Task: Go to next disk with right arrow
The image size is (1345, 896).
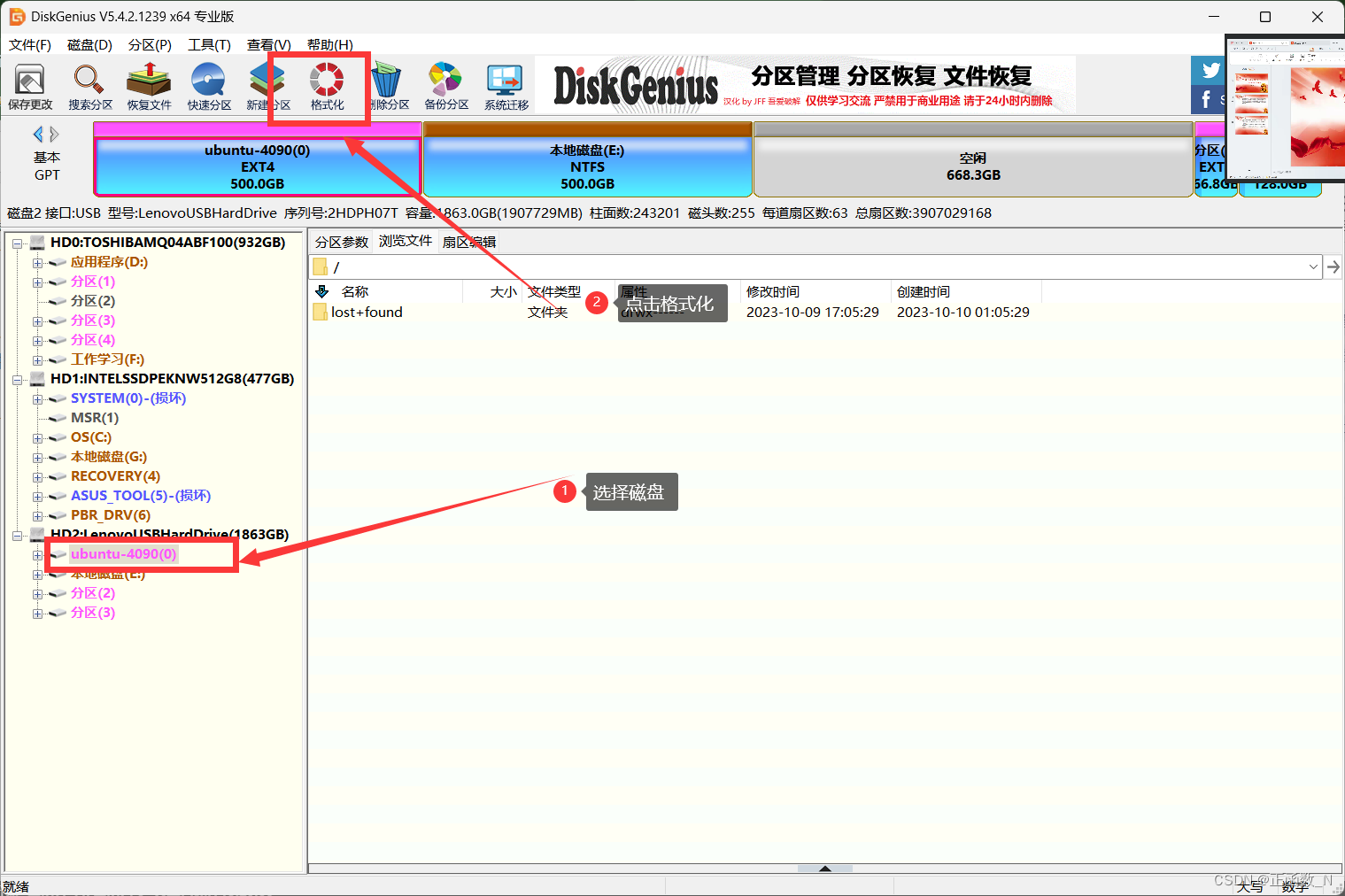Action: tap(54, 134)
